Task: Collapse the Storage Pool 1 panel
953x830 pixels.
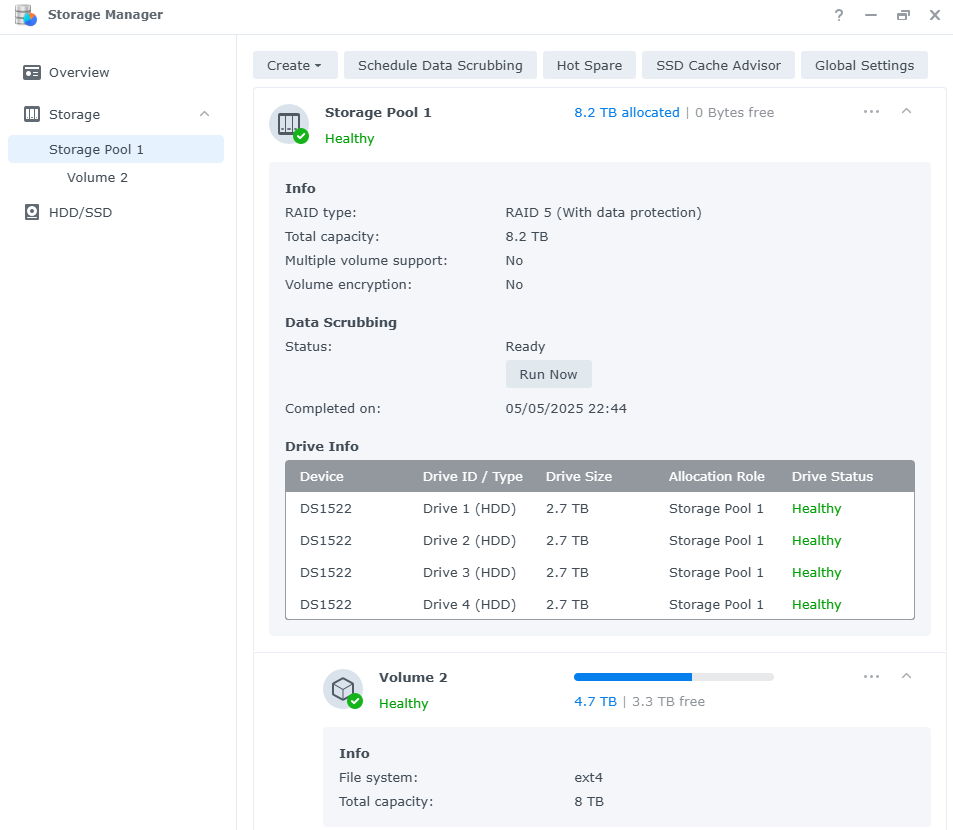Action: tap(907, 112)
